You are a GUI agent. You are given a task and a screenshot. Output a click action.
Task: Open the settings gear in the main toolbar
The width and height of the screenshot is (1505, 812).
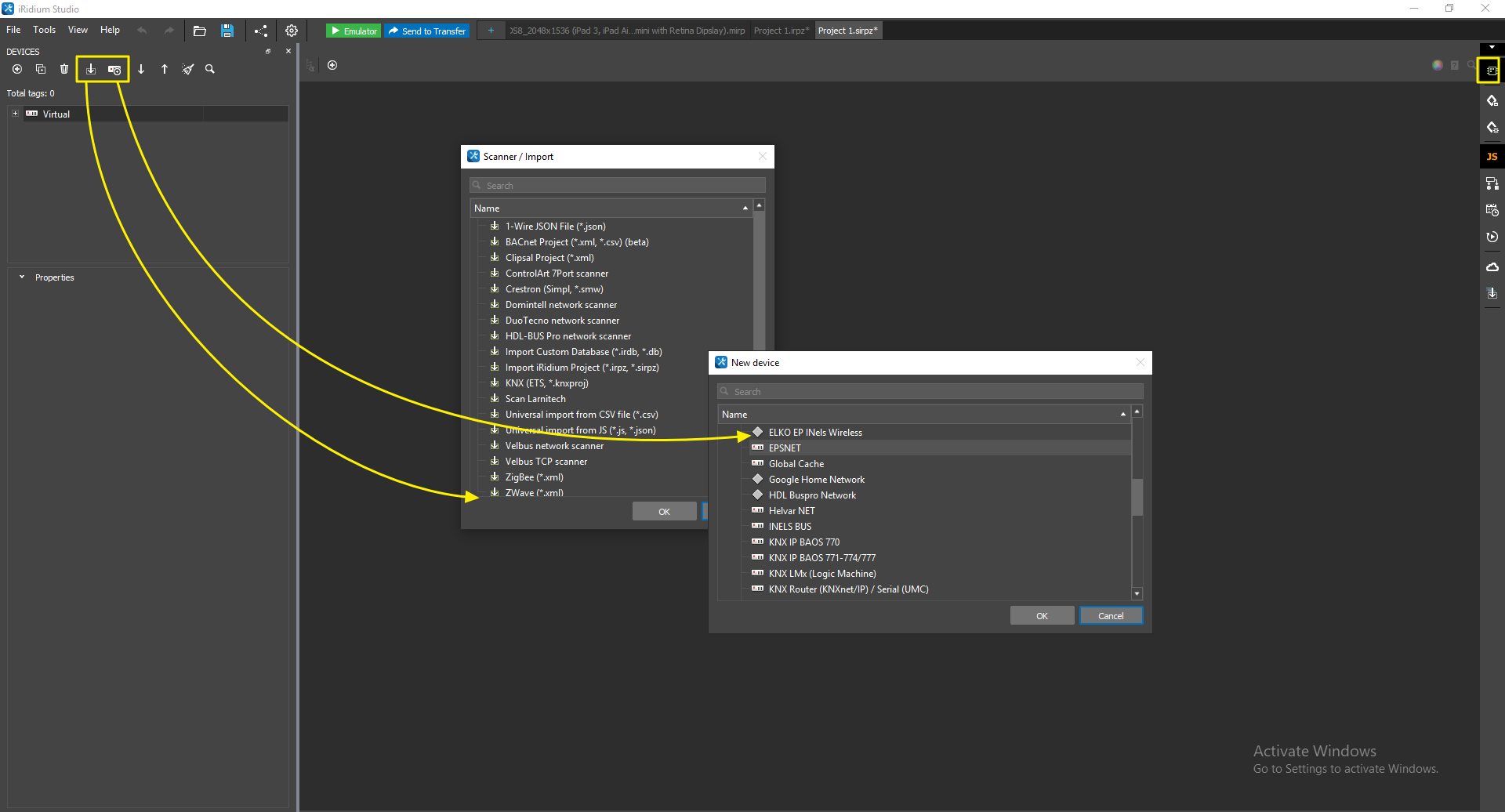click(x=292, y=30)
